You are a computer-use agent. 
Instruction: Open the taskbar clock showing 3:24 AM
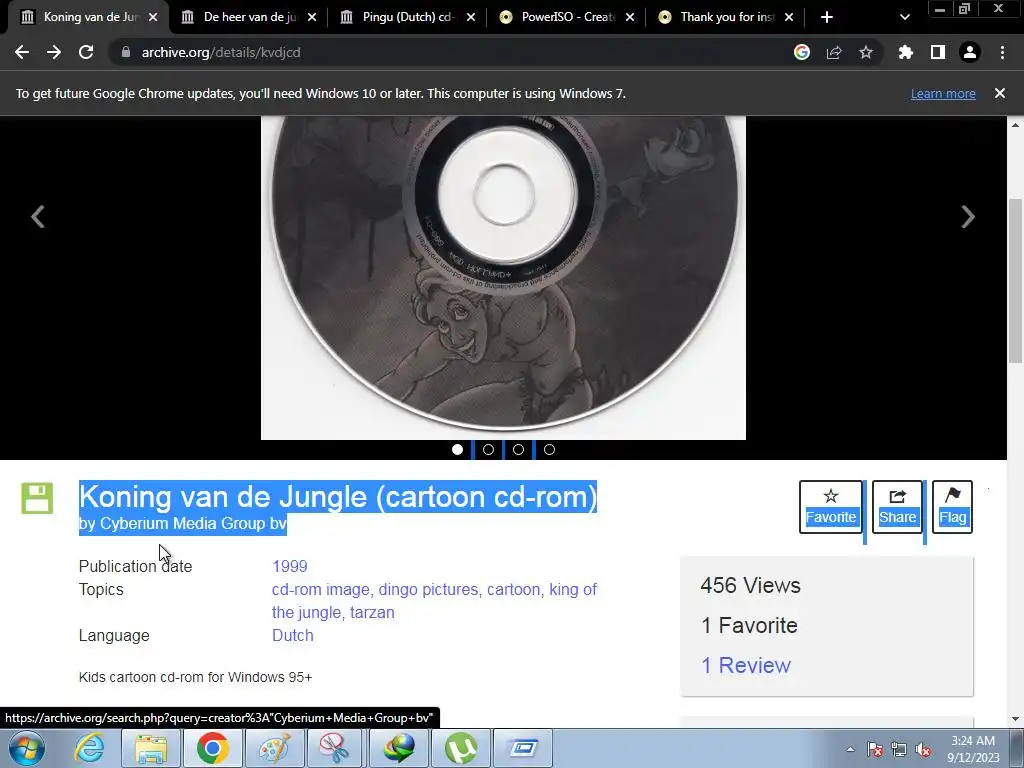coord(973,749)
